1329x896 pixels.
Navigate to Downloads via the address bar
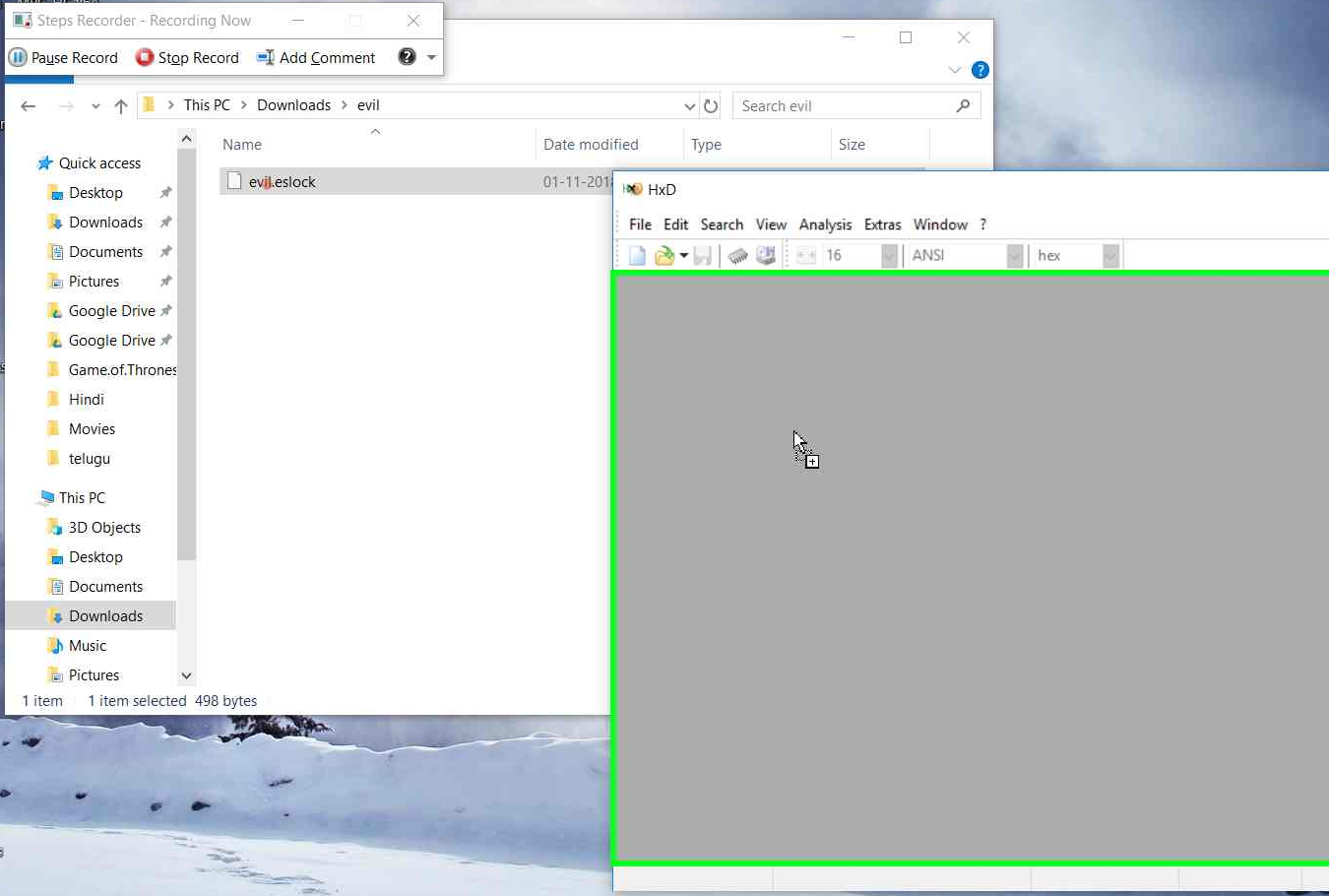click(x=294, y=105)
